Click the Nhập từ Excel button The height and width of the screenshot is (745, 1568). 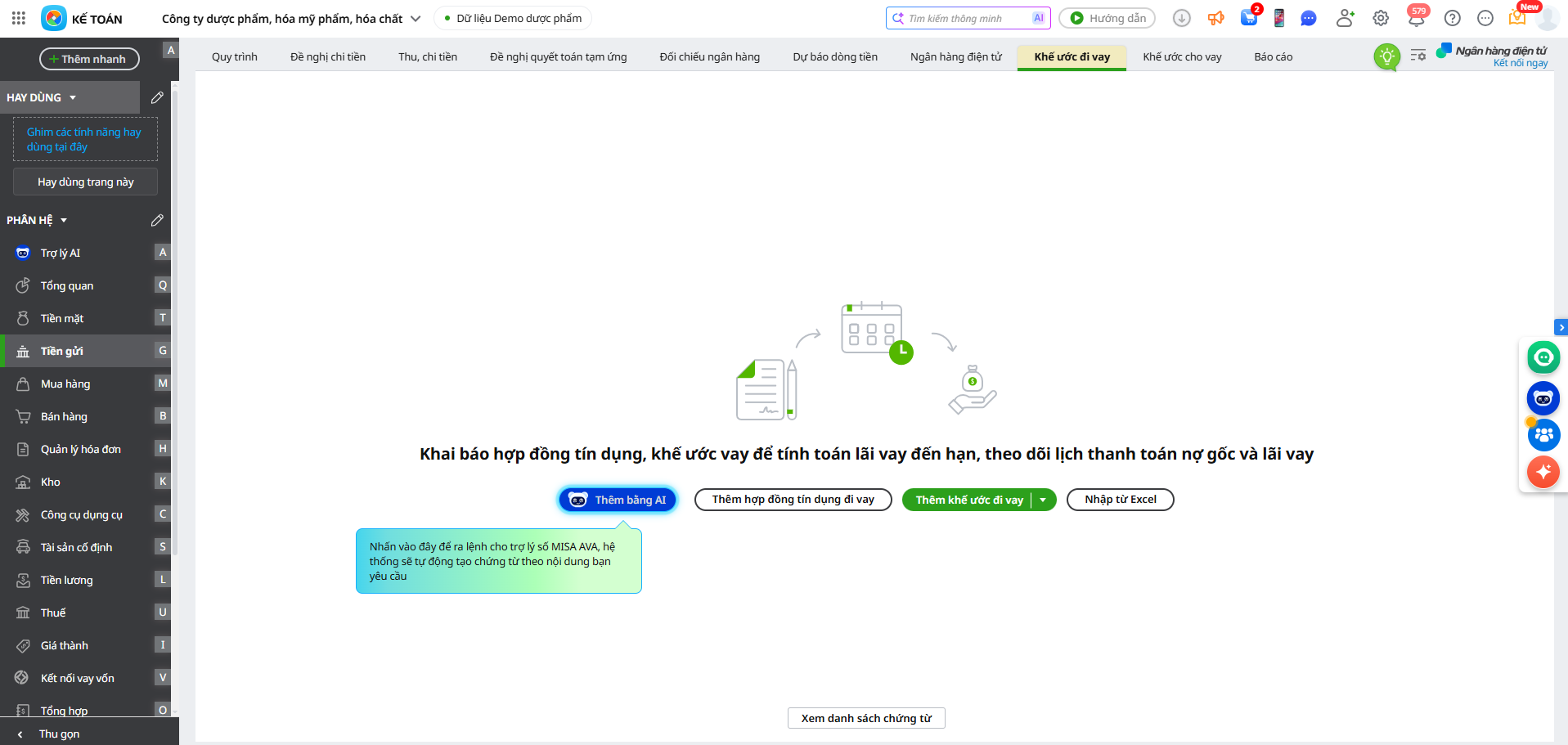(x=1120, y=500)
